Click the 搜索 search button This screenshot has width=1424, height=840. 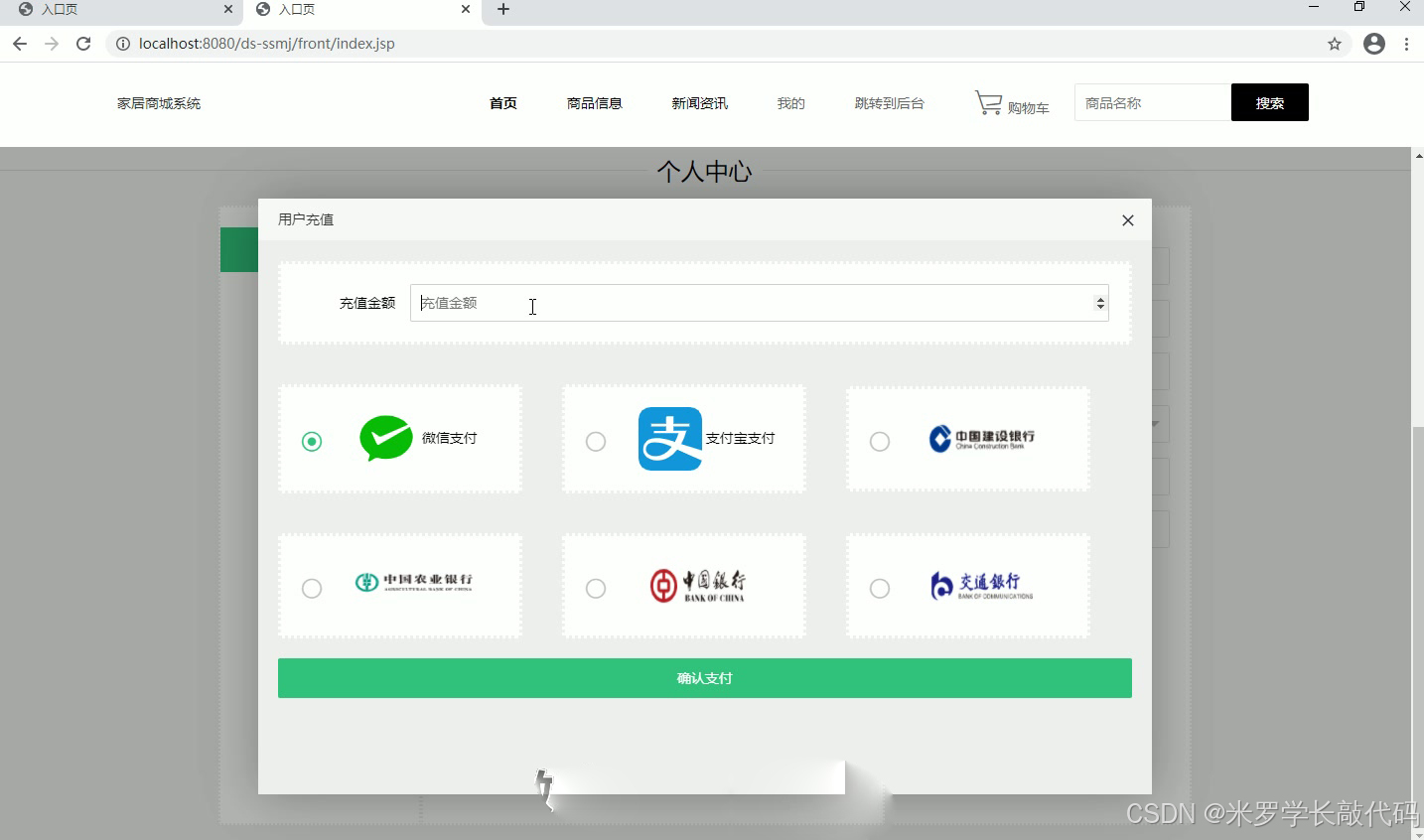(1269, 102)
